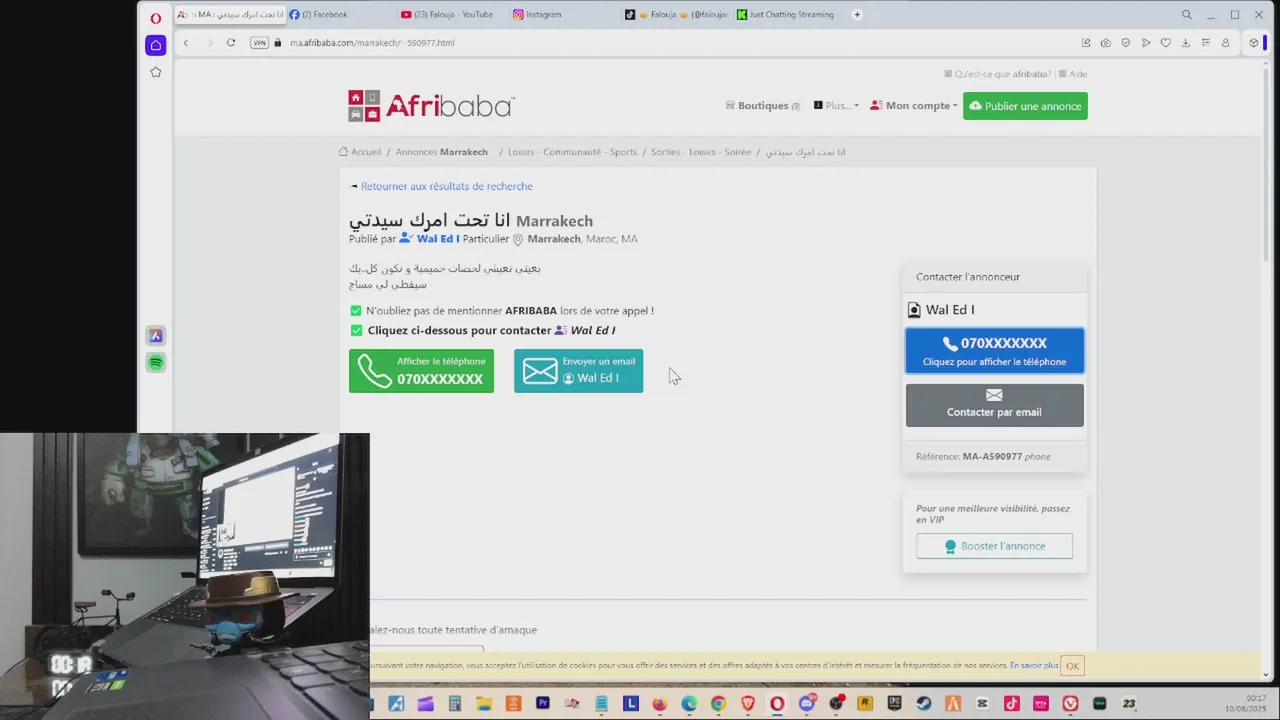Click the send/flow arrow toolbar icon

point(1146,43)
